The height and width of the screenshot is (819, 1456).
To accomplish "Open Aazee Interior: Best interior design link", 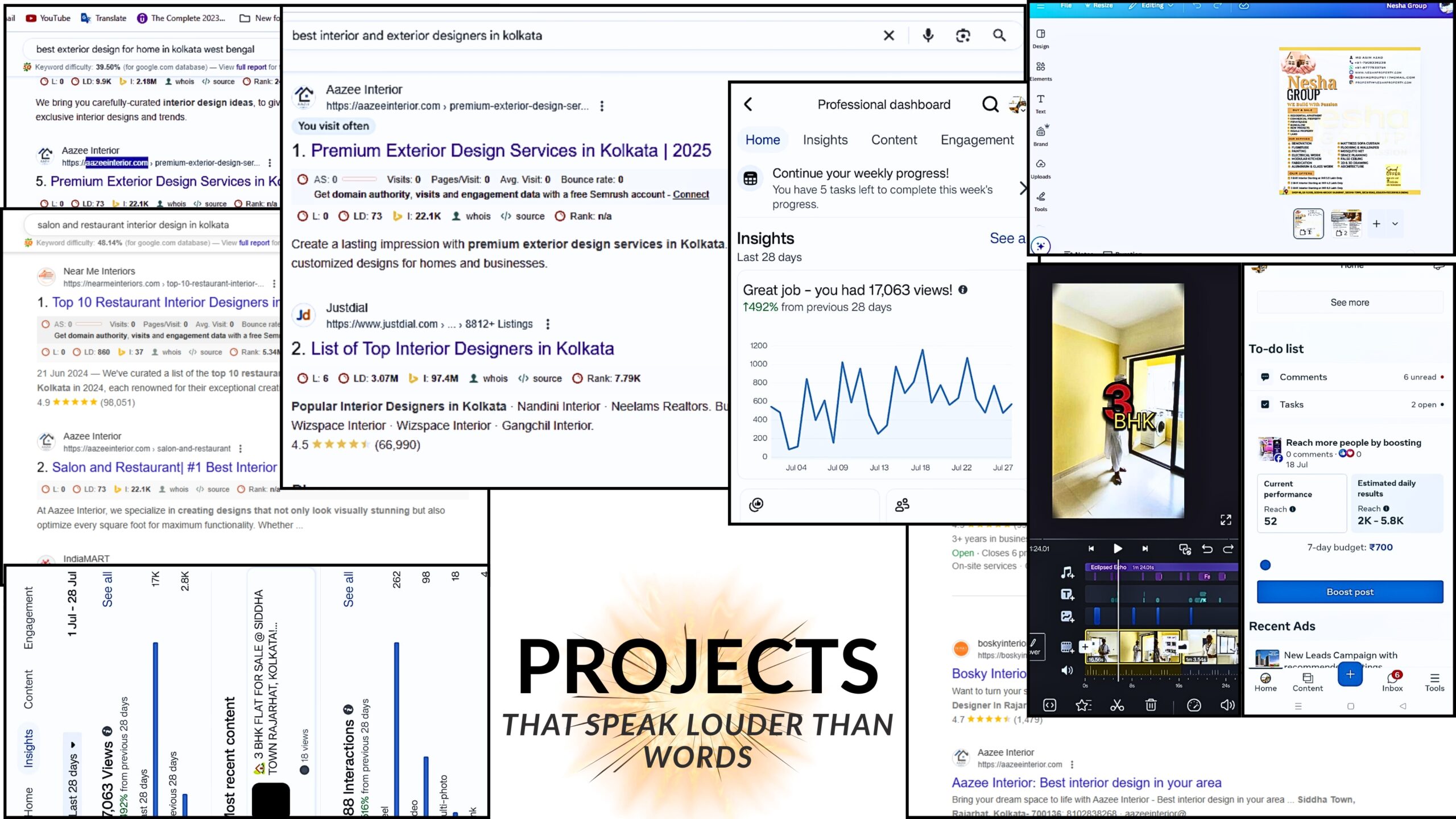I will click(1086, 783).
